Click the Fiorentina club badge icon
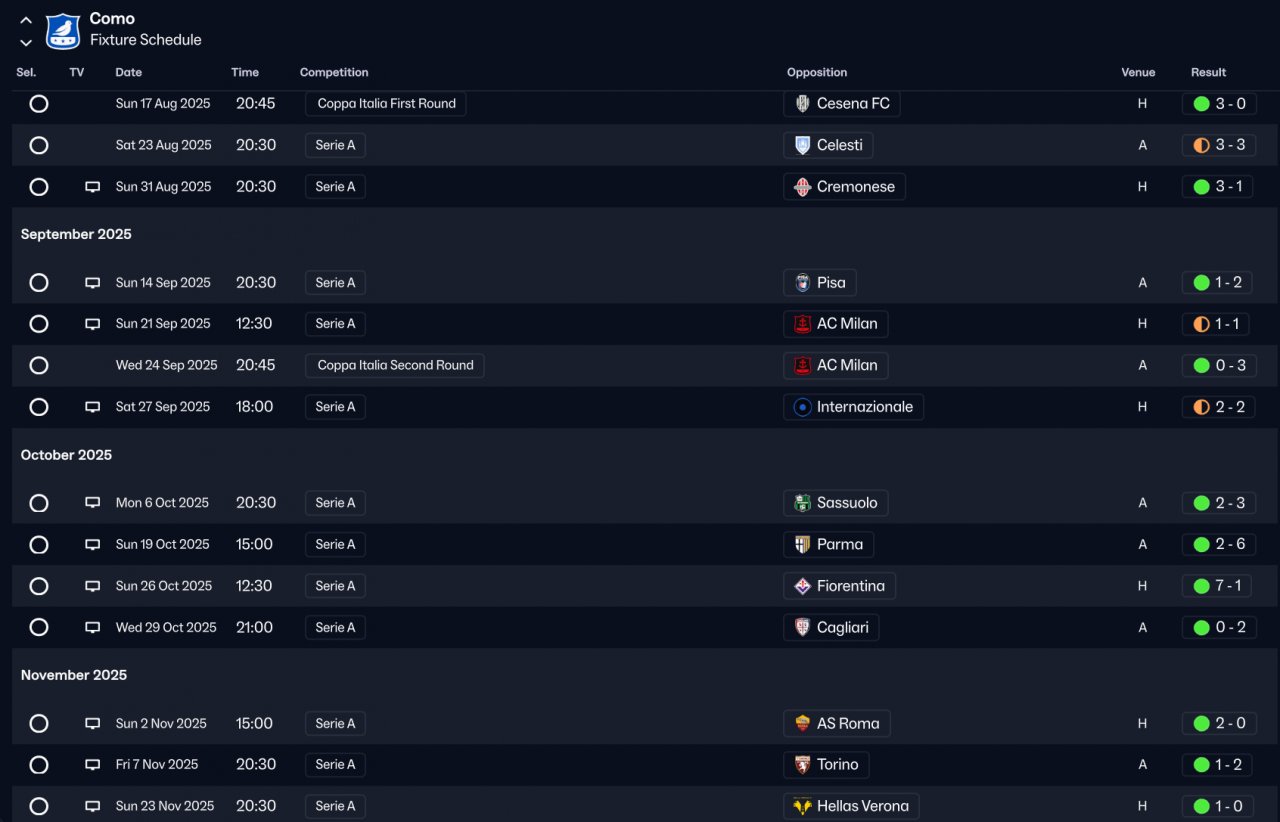Image resolution: width=1280 pixels, height=822 pixels. 802,586
